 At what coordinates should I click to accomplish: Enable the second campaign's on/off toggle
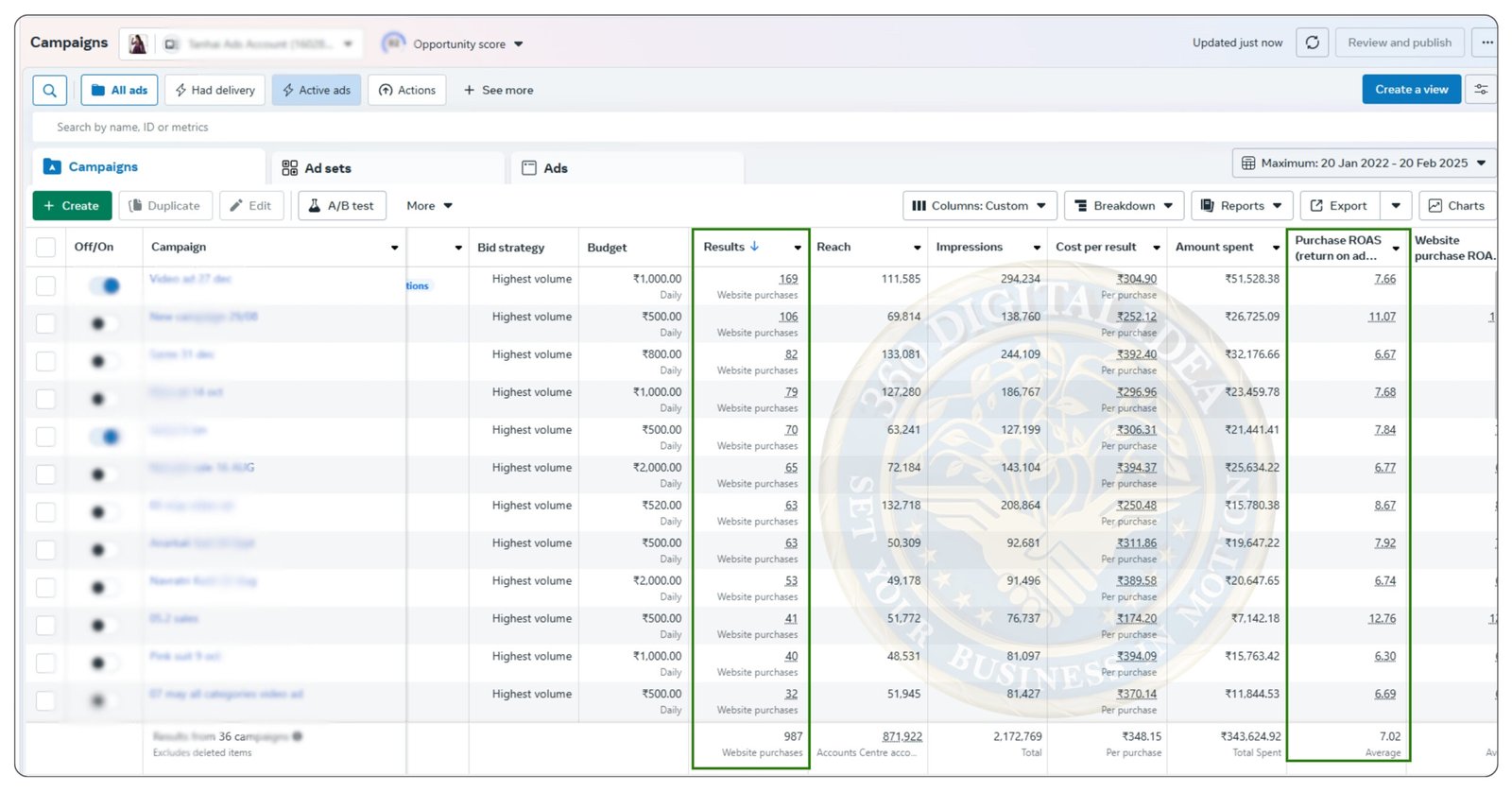tap(103, 323)
